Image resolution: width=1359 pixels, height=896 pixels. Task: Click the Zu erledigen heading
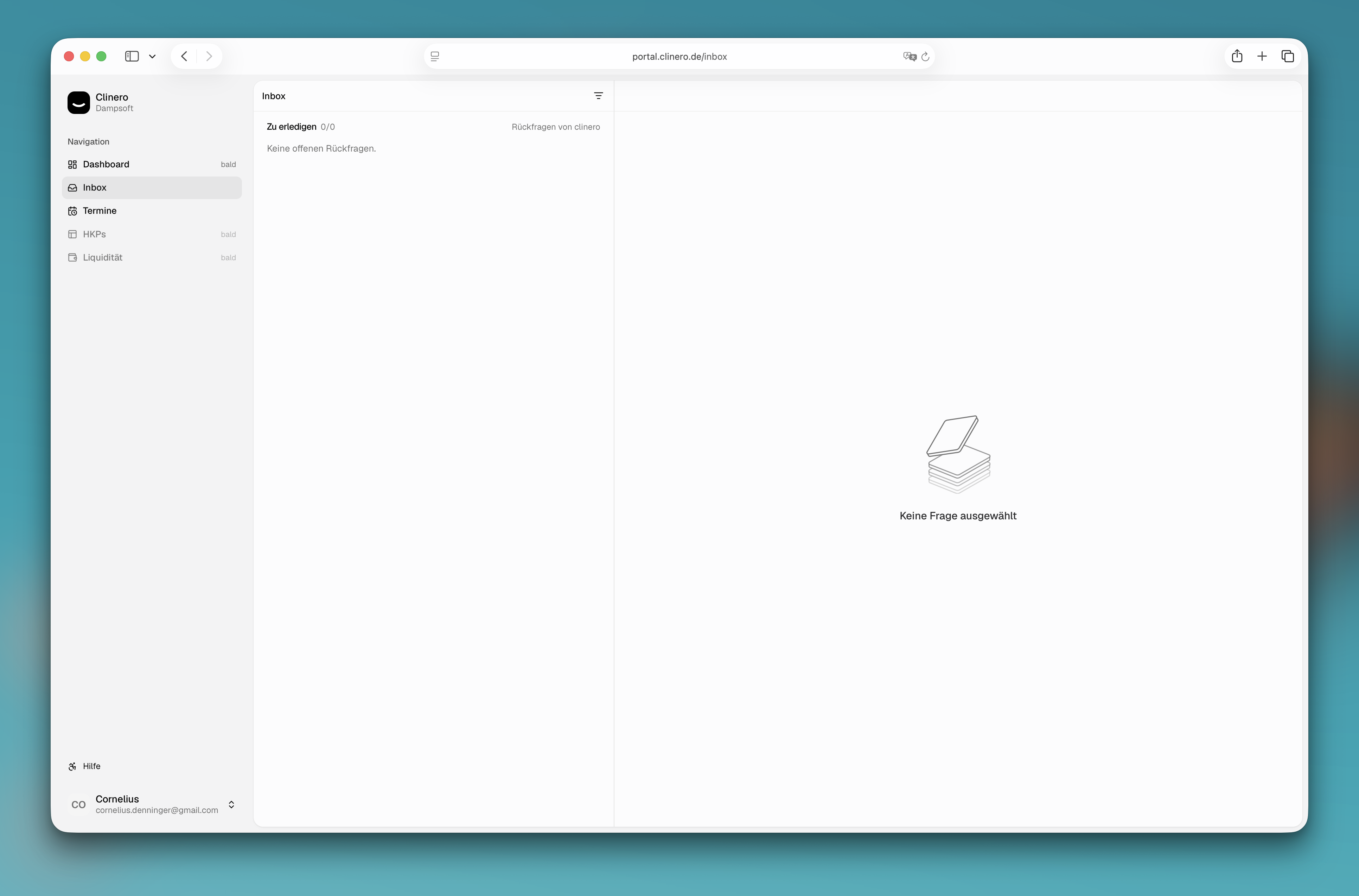[x=292, y=127]
